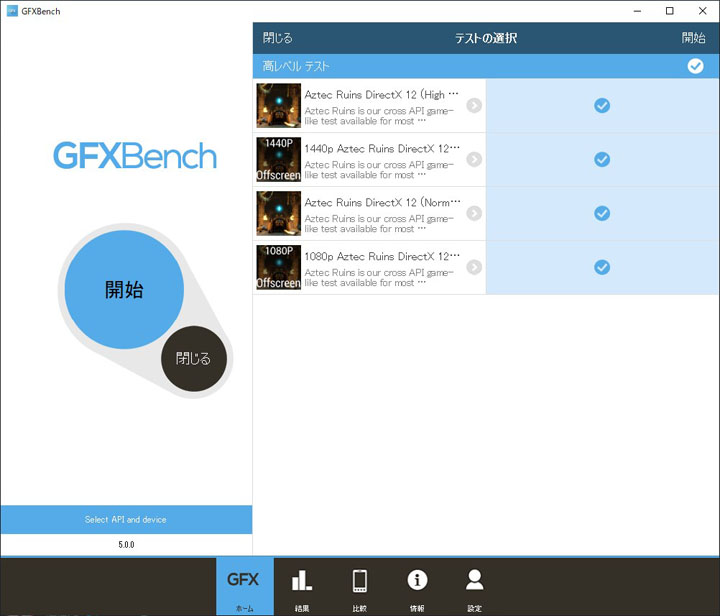Click the Aztec Ruins (Normal) thumbnail image
Screen dimensions: 720x616
click(279, 213)
